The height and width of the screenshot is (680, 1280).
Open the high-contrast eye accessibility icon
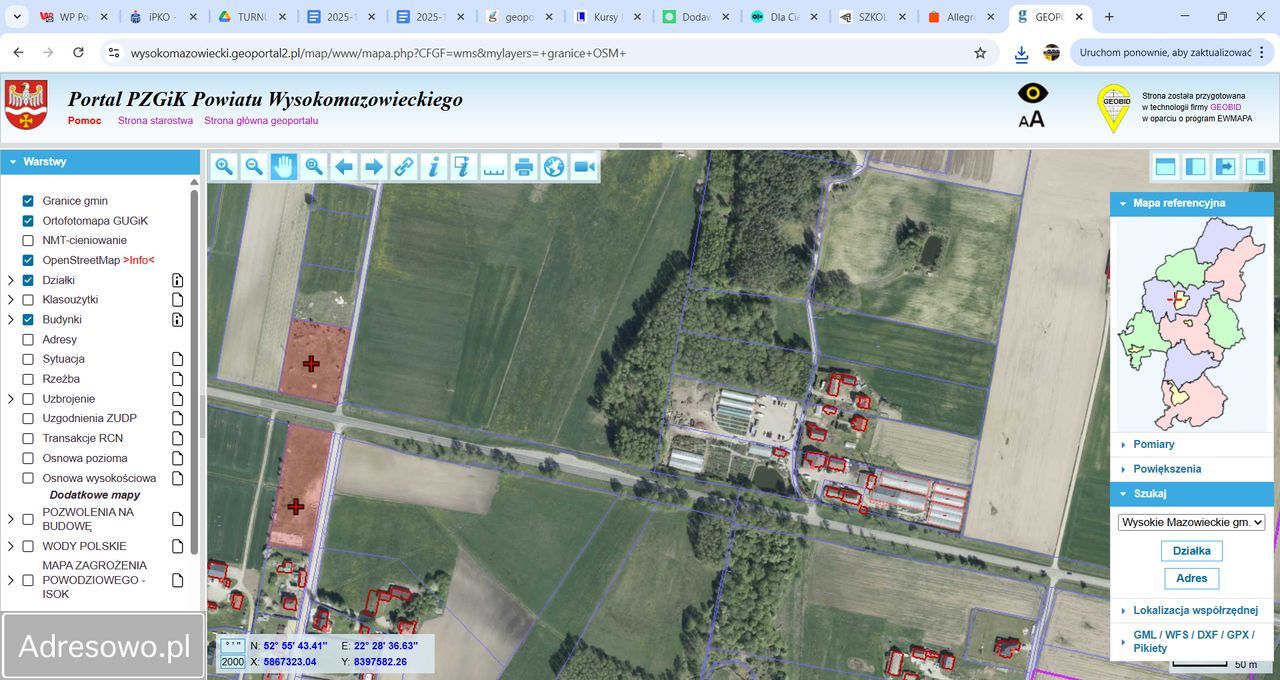click(1032, 93)
